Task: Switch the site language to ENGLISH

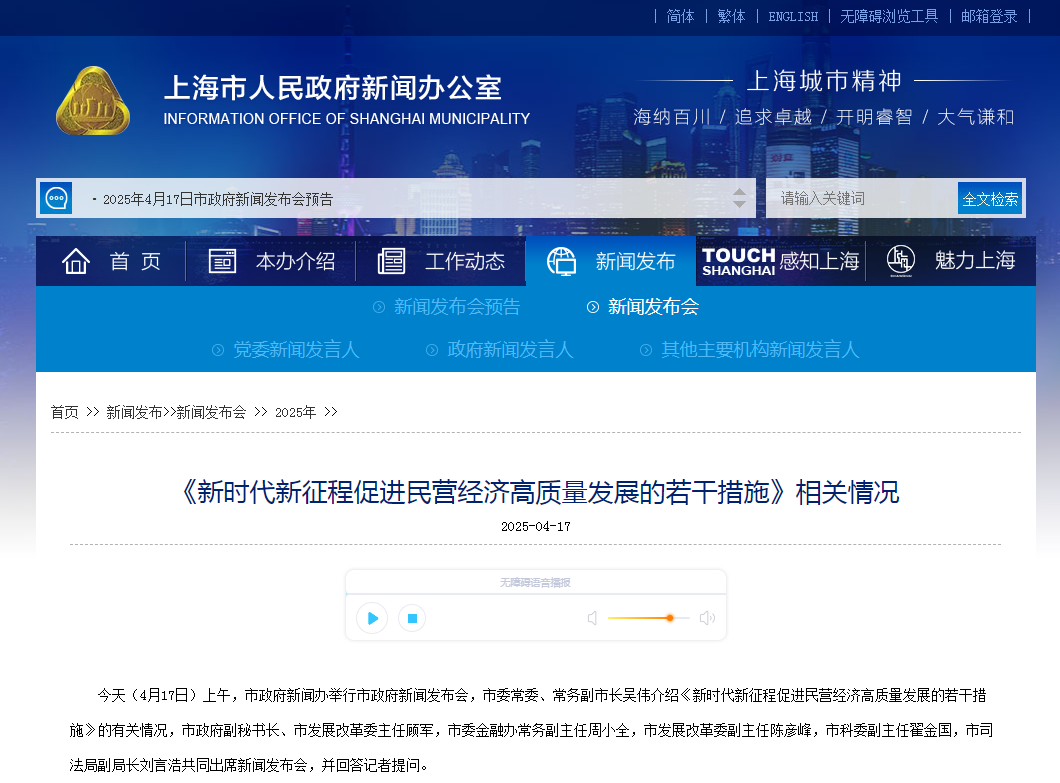Action: click(x=793, y=16)
